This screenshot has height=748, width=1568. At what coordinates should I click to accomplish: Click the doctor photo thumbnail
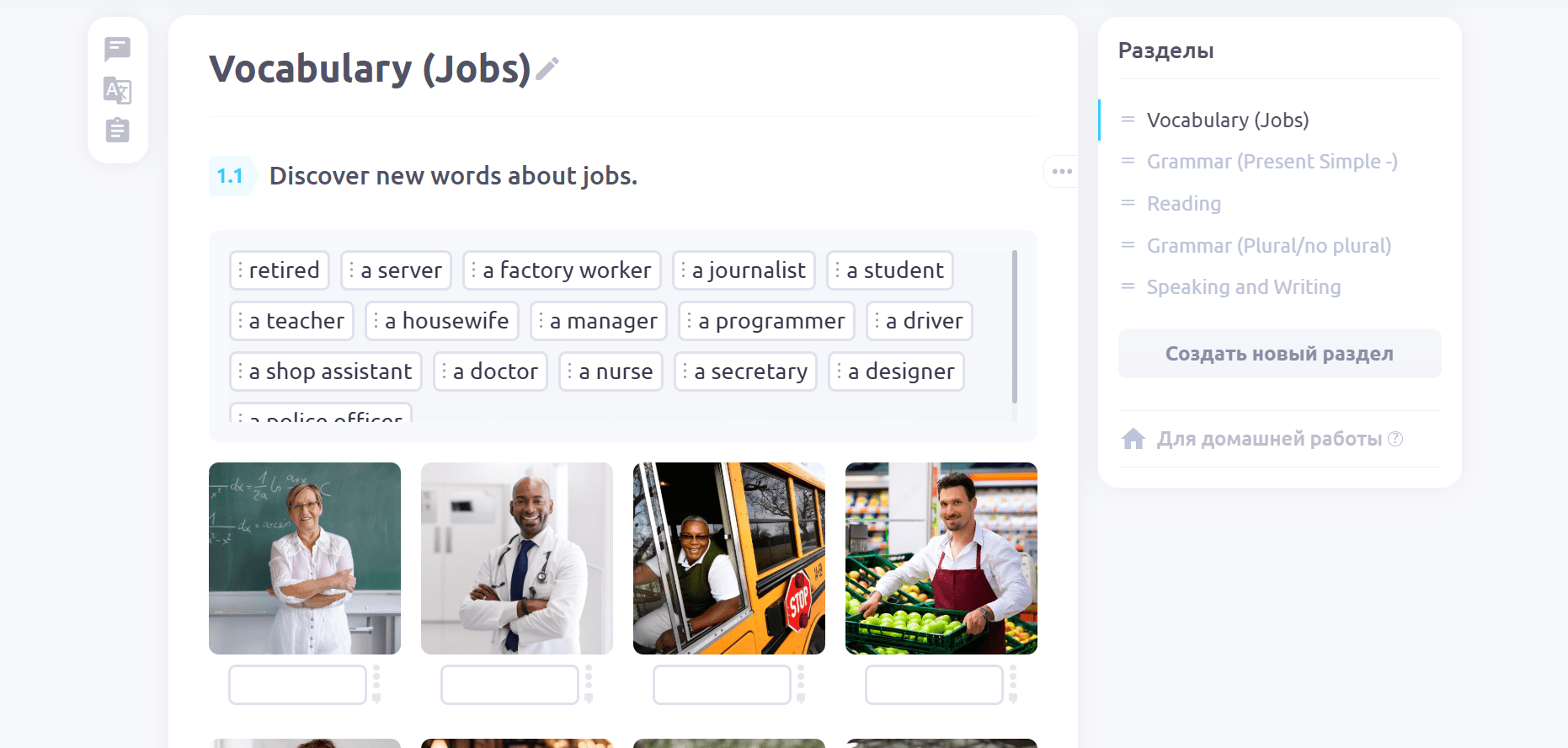(x=517, y=558)
